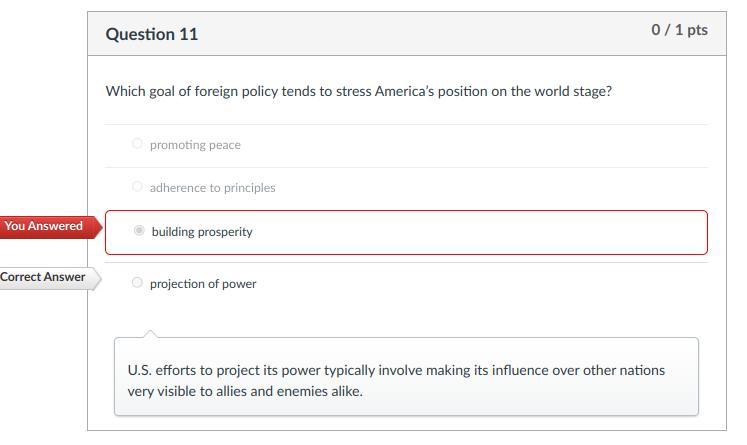Click the "Question 11" heading

tap(152, 34)
